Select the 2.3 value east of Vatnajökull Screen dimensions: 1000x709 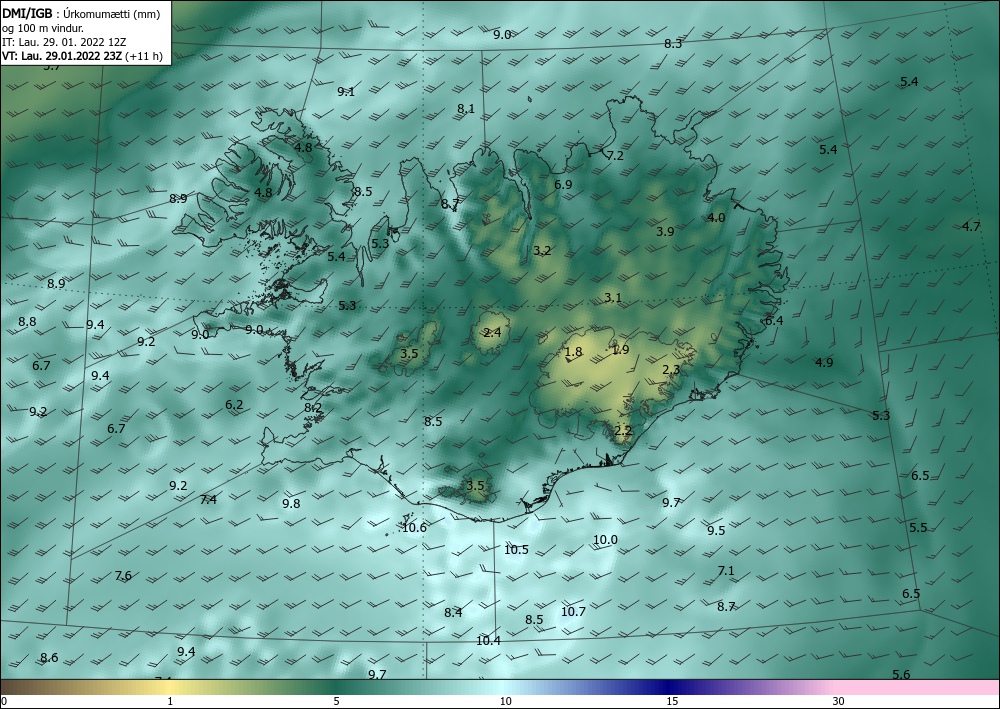click(x=671, y=370)
